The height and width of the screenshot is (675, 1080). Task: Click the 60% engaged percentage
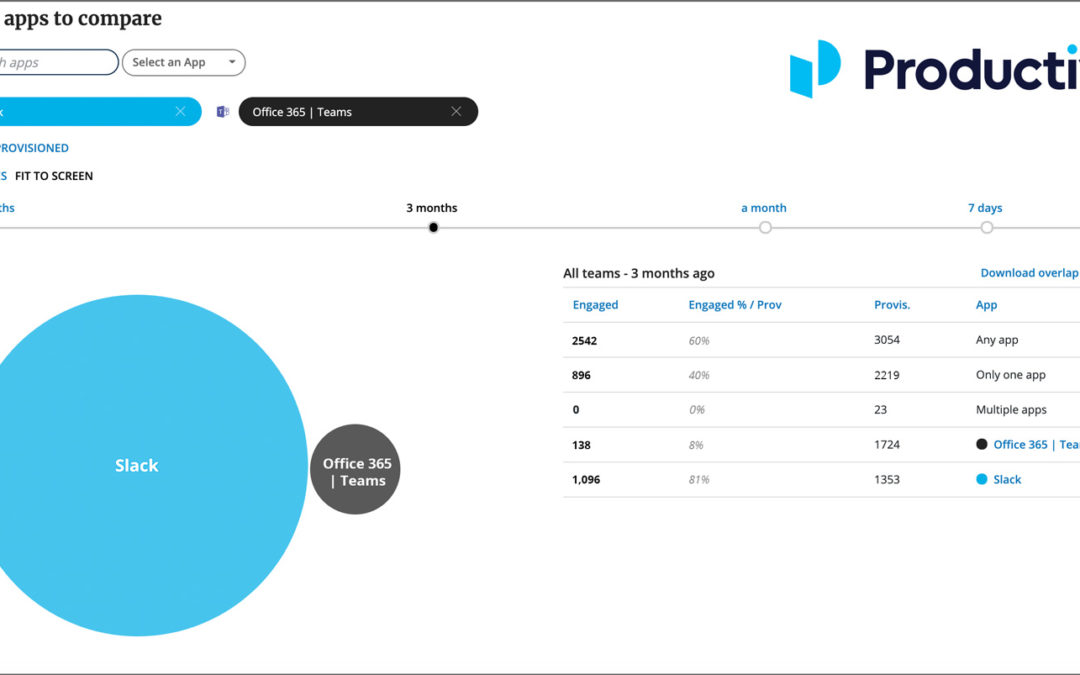coord(698,340)
